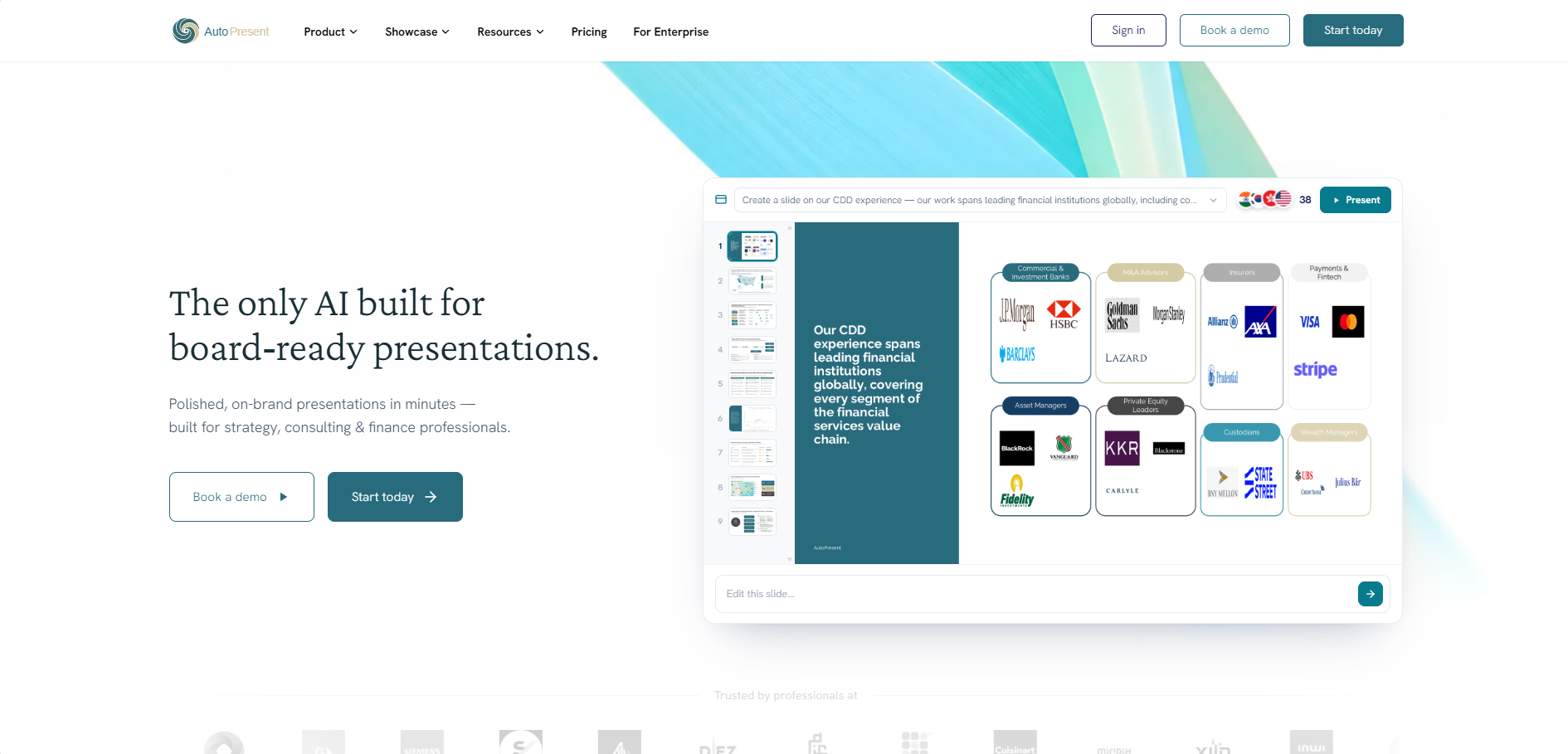
Task: Expand the slide prompt dropdown chevron
Action: tap(1213, 200)
